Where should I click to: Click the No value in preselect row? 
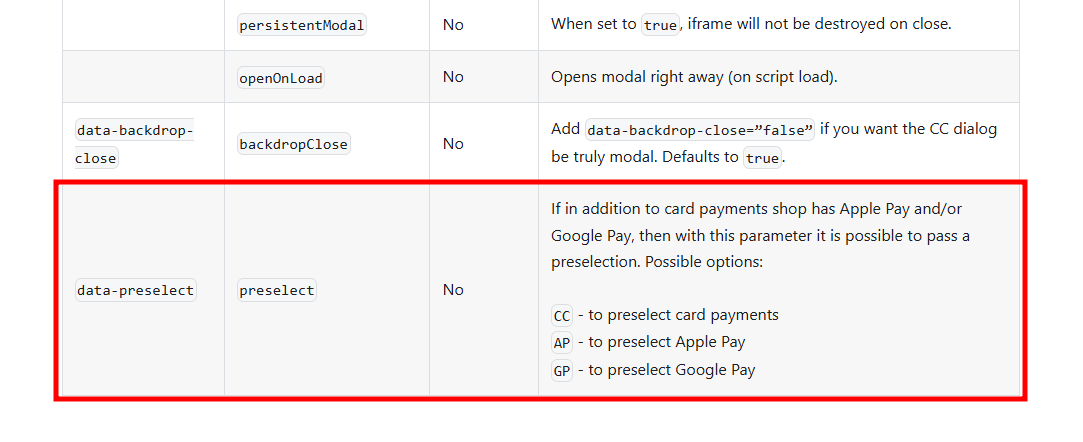[x=453, y=290]
